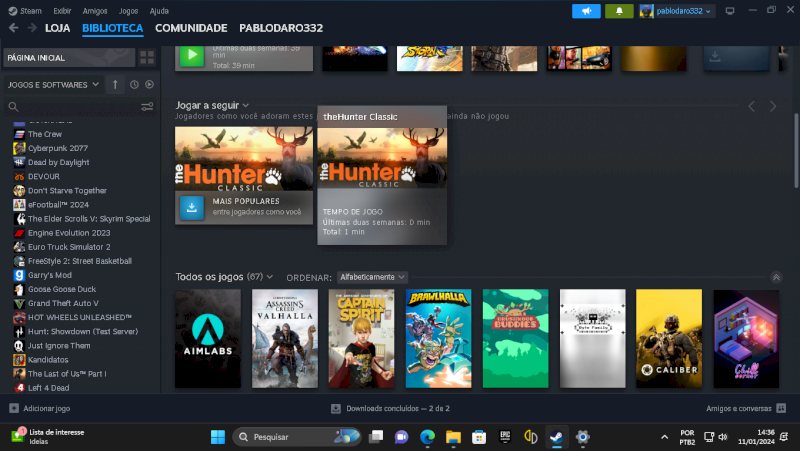Screen dimensions: 800x451
Task: Open Epic Games launcher from taskbar
Action: click(505, 437)
